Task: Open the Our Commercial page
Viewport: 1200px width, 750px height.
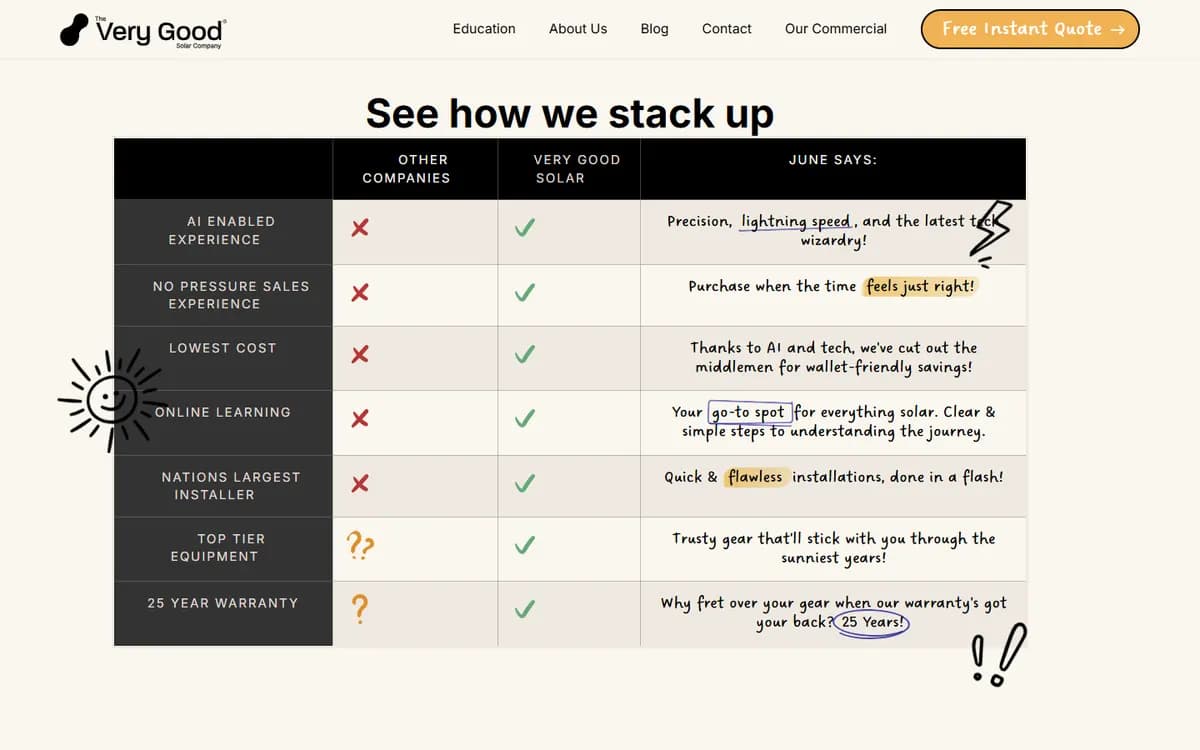Action: click(836, 29)
